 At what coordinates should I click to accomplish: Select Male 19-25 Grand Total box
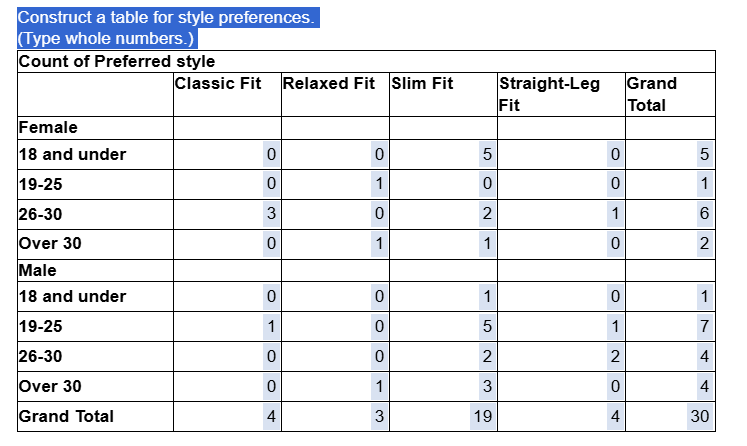[704, 327]
